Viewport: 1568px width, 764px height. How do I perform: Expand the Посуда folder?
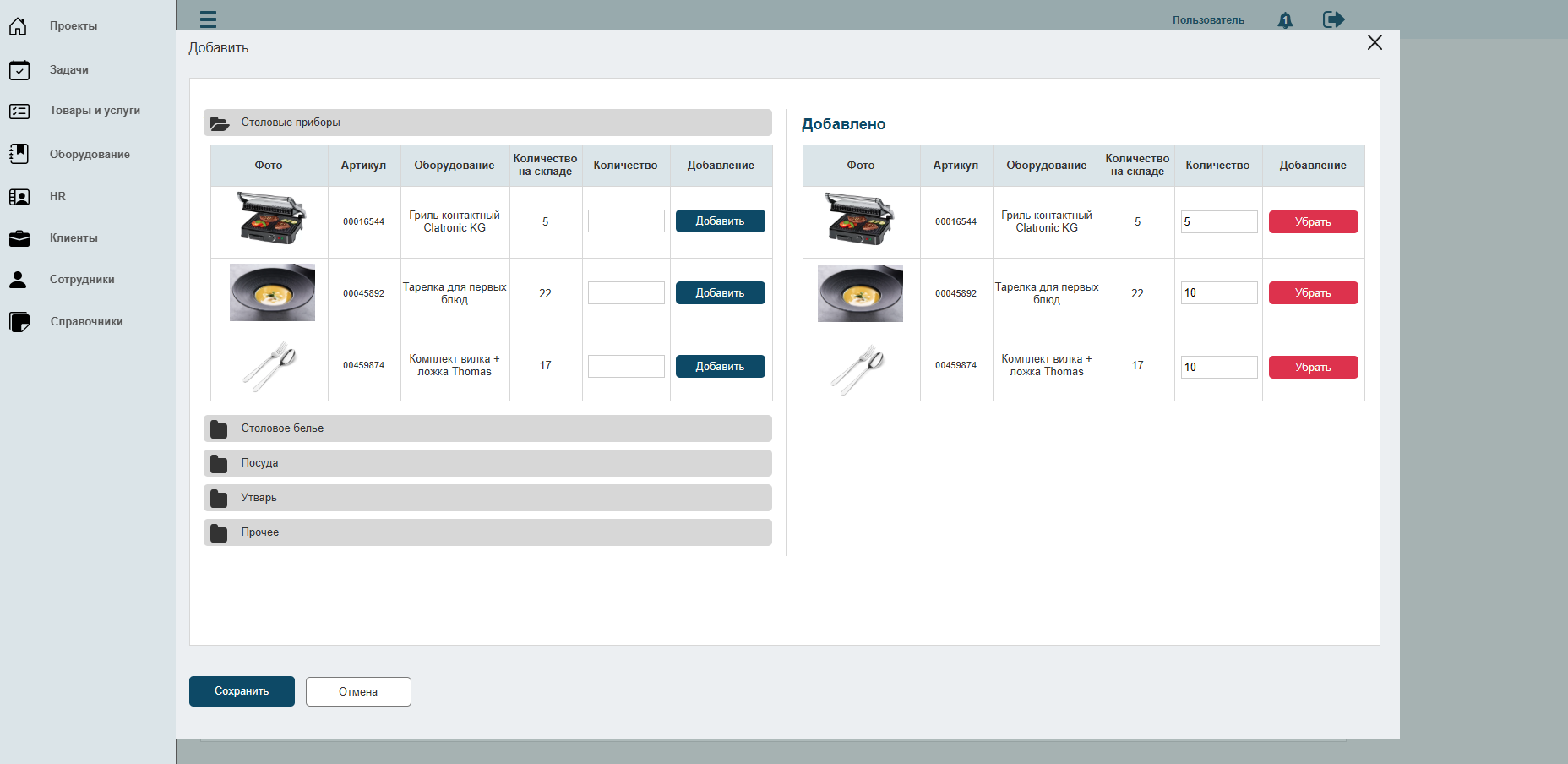pyautogui.click(x=487, y=463)
